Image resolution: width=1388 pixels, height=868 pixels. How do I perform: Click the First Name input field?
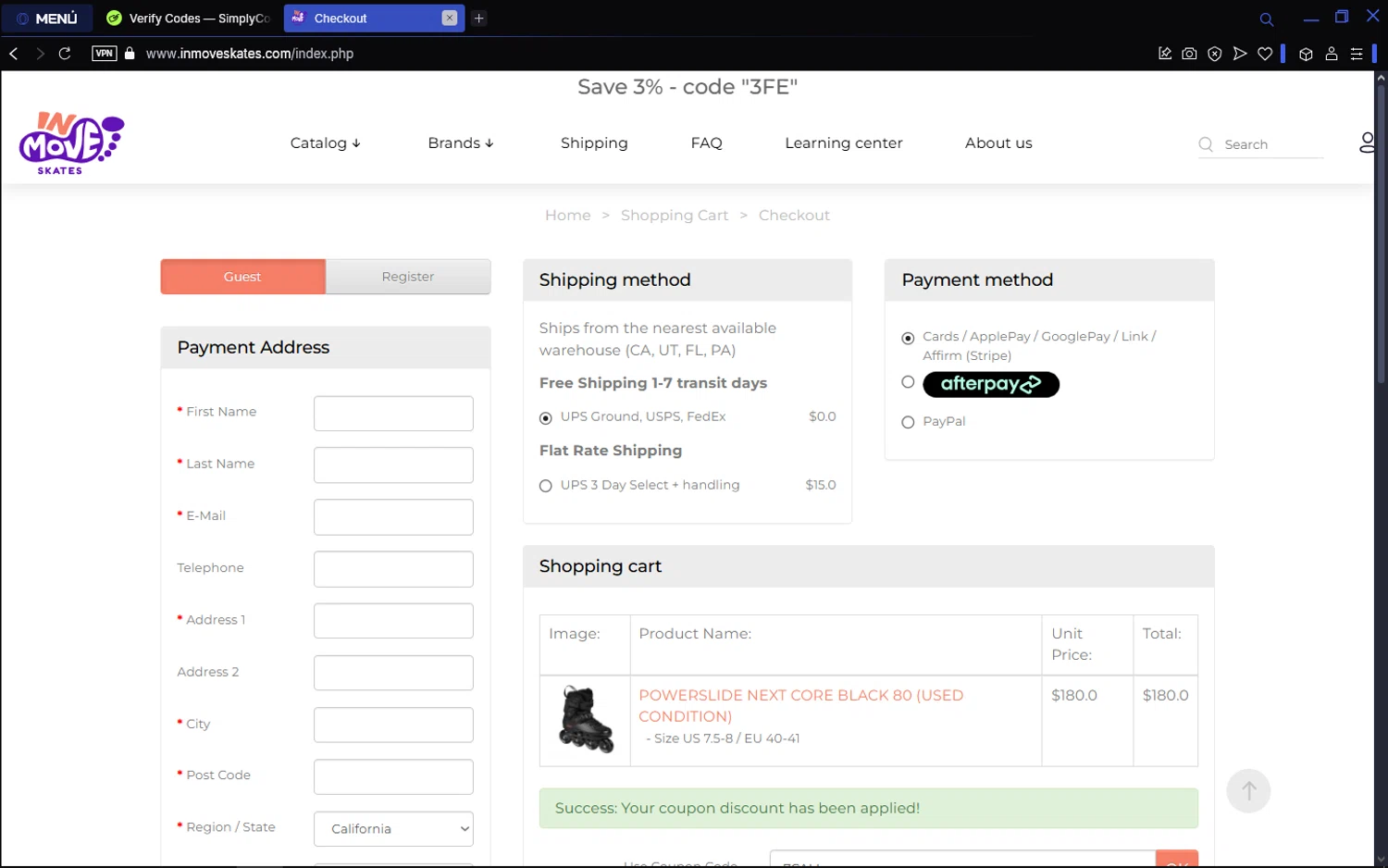(x=393, y=414)
